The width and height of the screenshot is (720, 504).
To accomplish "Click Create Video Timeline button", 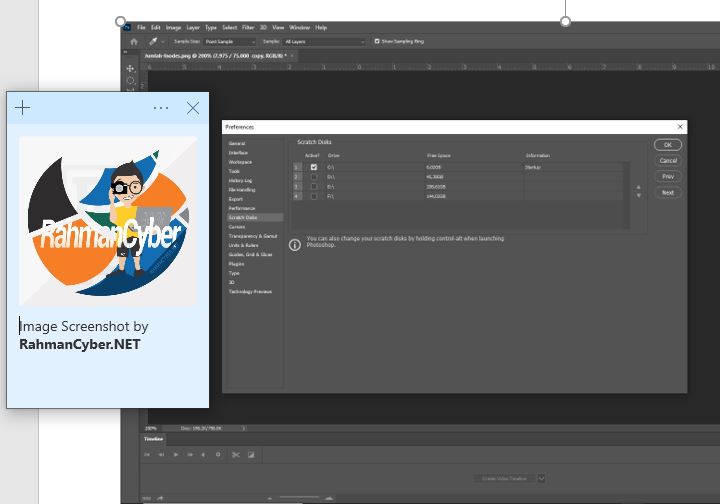I will (x=505, y=478).
